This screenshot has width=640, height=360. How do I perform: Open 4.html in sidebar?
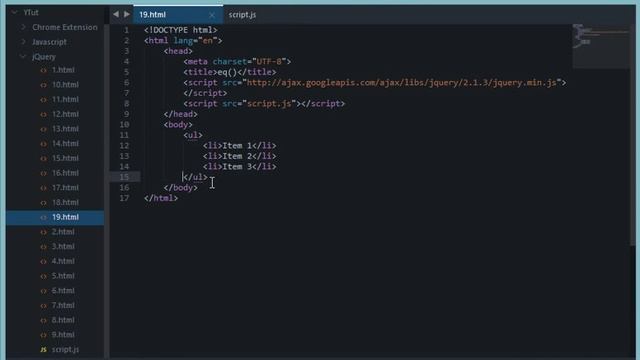[x=63, y=261]
